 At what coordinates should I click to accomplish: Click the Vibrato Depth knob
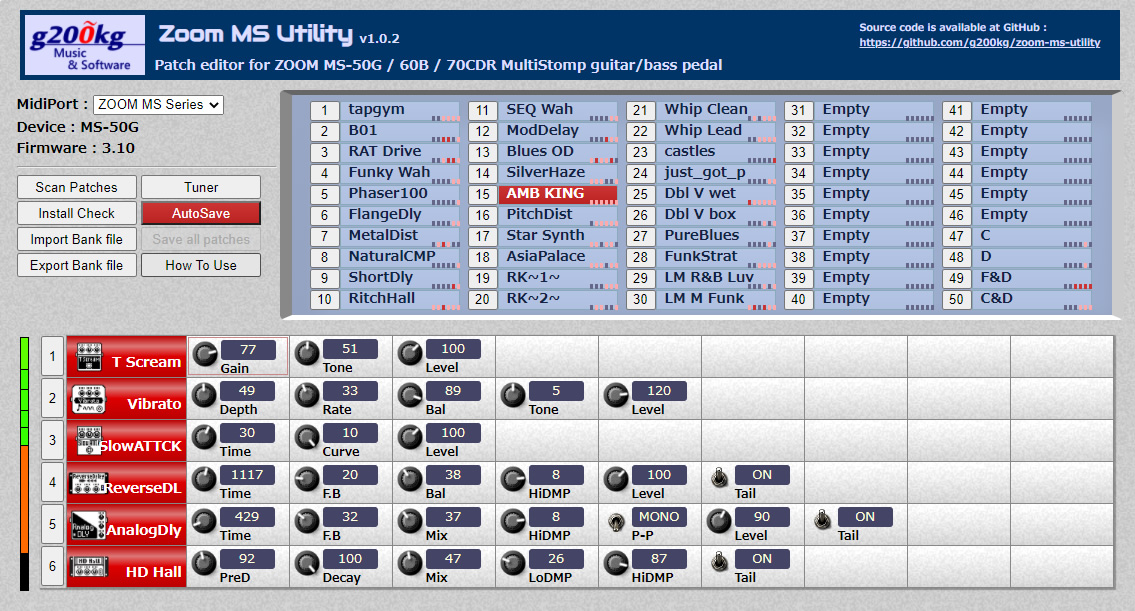204,395
